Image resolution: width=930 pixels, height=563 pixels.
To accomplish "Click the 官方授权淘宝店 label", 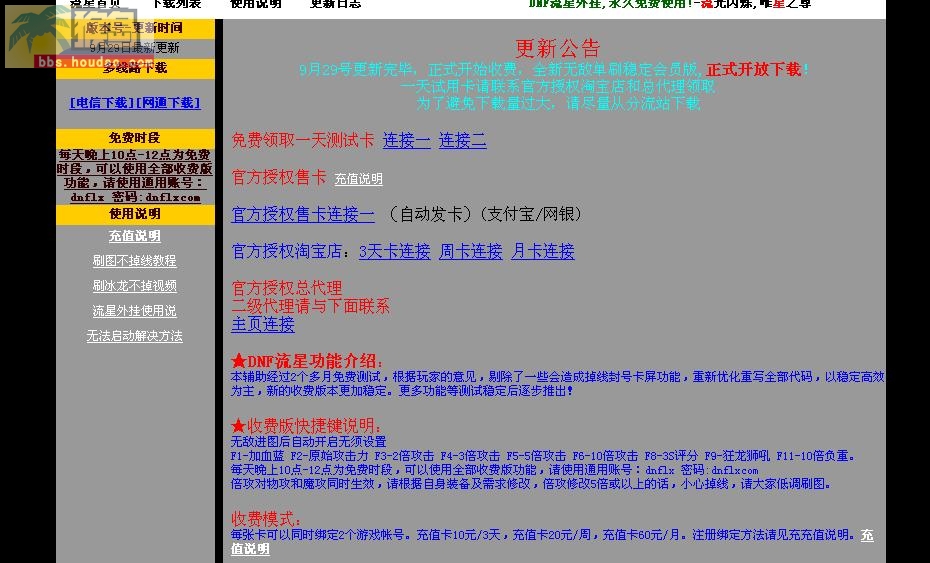I will [286, 252].
